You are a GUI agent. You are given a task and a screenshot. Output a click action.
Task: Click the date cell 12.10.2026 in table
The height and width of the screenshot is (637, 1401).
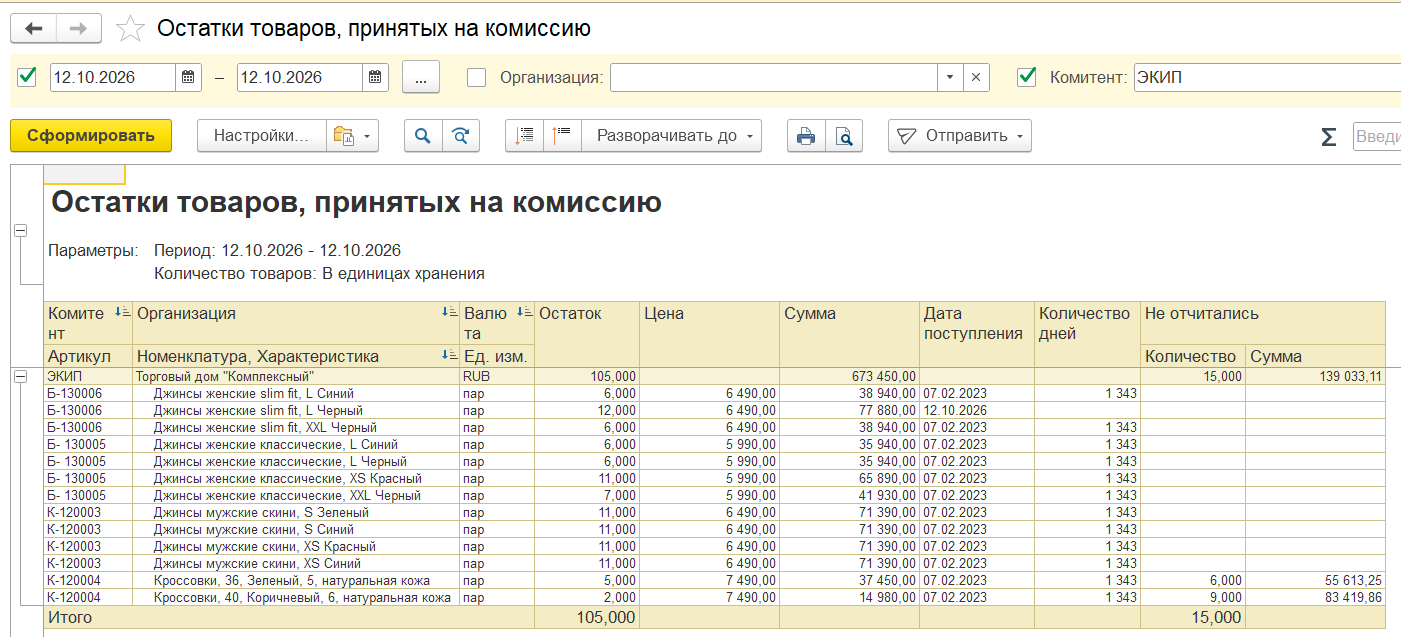click(x=976, y=410)
